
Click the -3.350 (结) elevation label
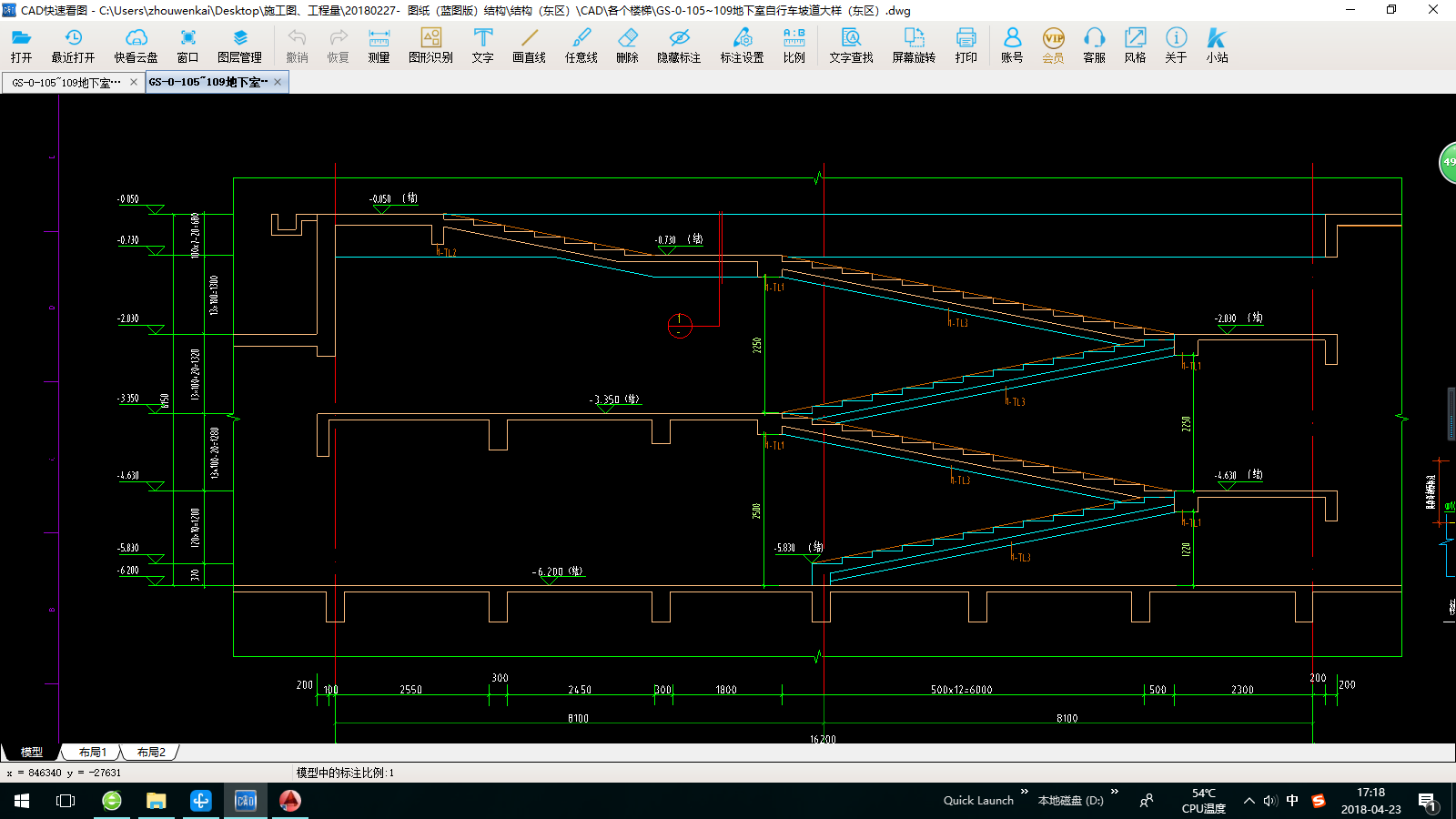tap(614, 399)
